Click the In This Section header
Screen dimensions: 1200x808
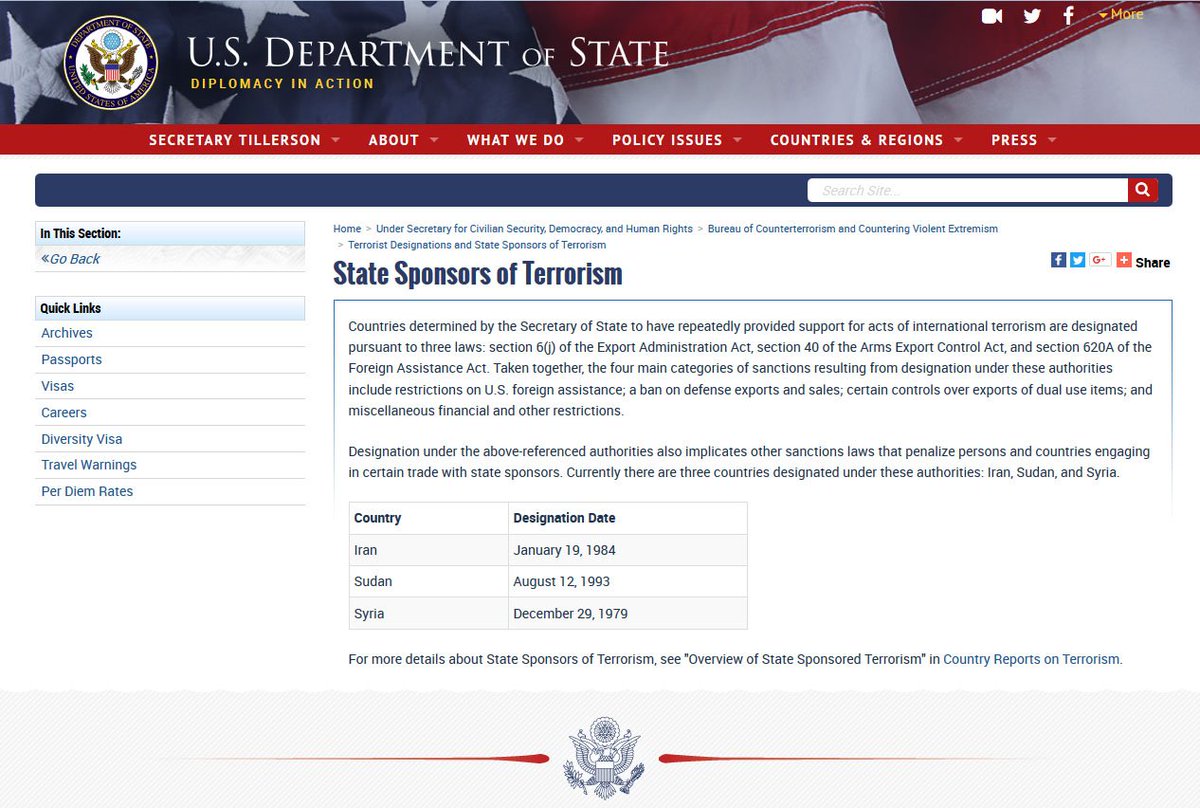[170, 233]
